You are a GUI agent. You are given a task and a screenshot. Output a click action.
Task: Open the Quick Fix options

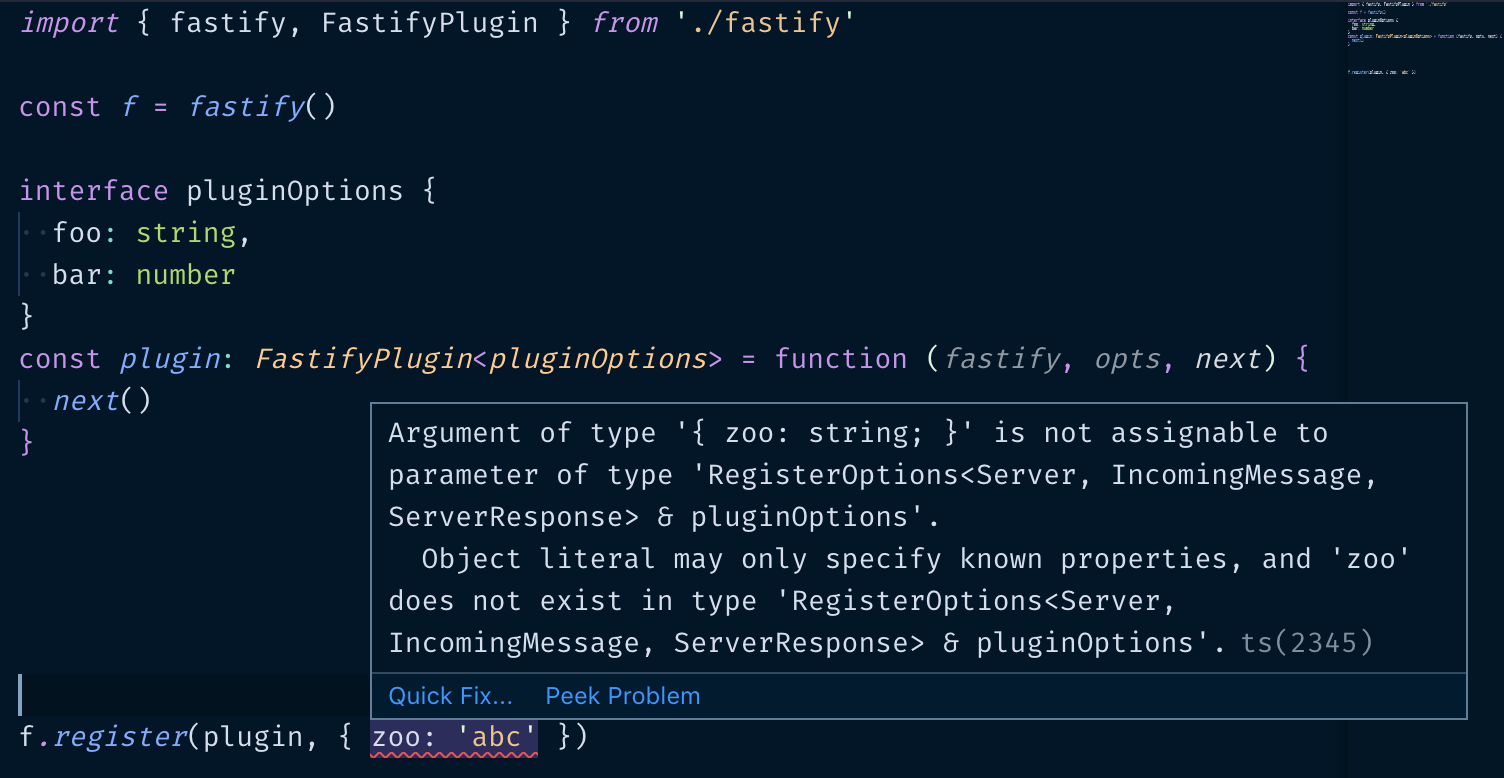click(x=450, y=695)
